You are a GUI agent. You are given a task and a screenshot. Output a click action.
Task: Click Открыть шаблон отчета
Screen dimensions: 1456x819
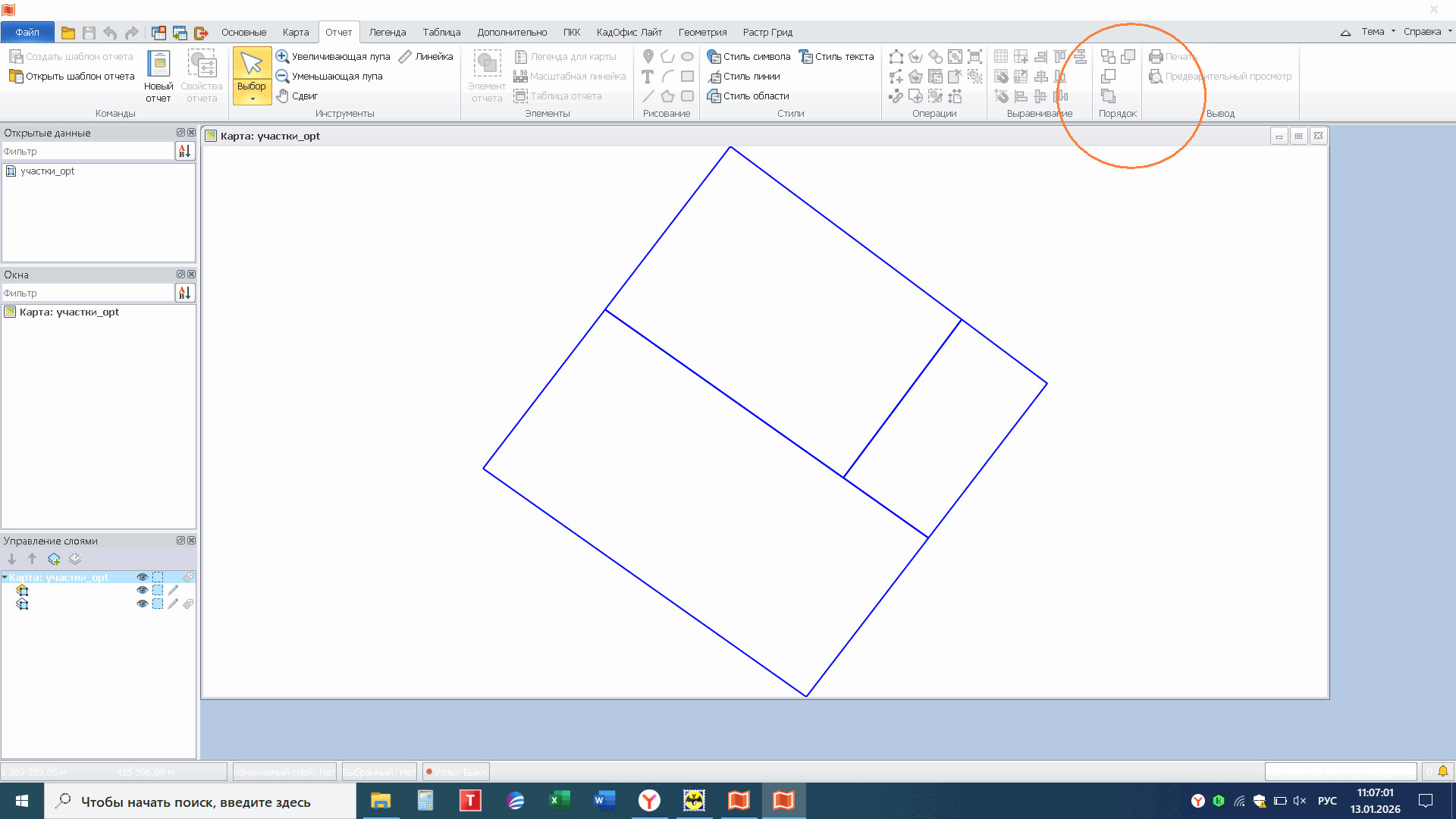point(72,77)
